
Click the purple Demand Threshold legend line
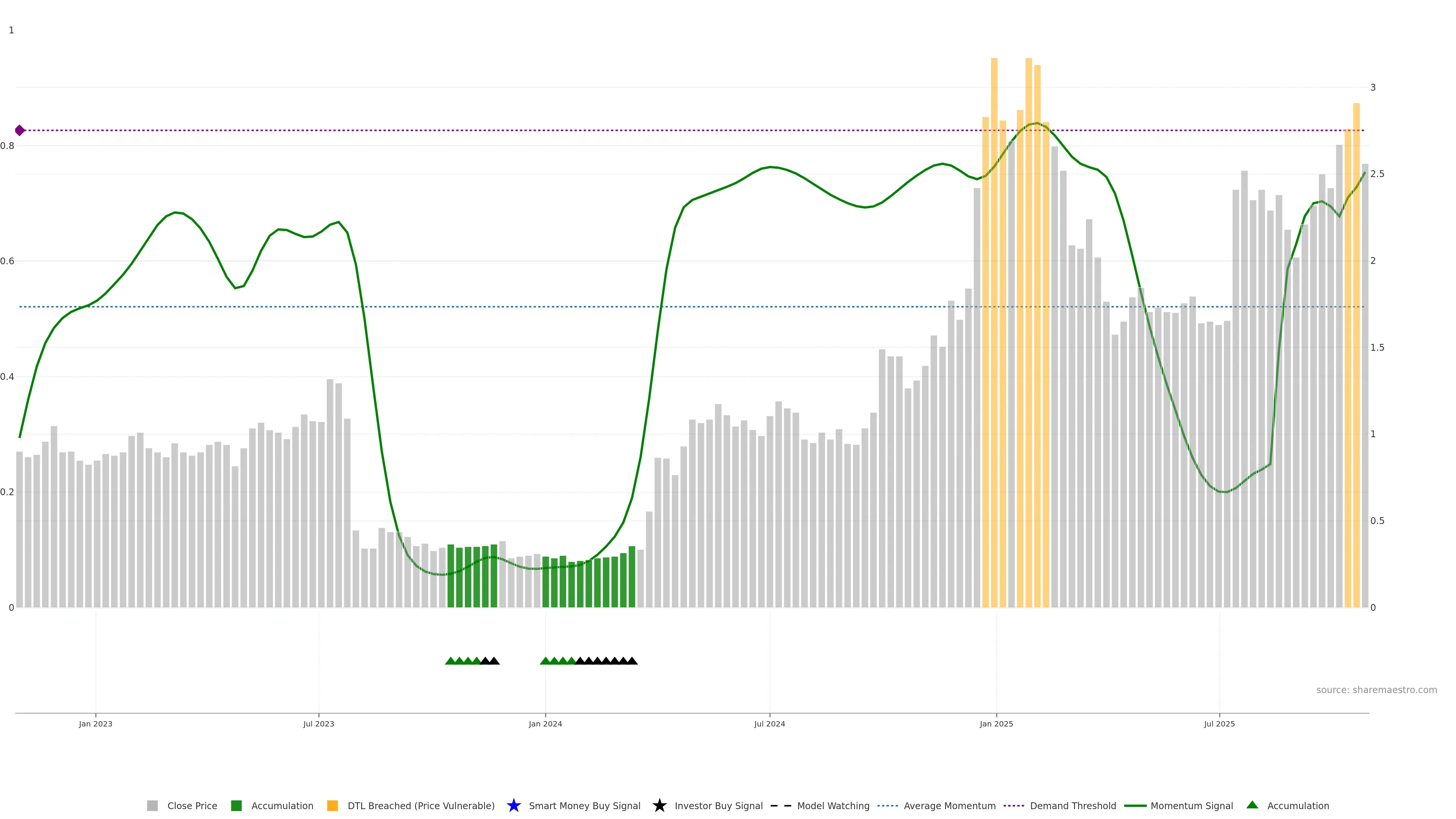[x=1014, y=805]
